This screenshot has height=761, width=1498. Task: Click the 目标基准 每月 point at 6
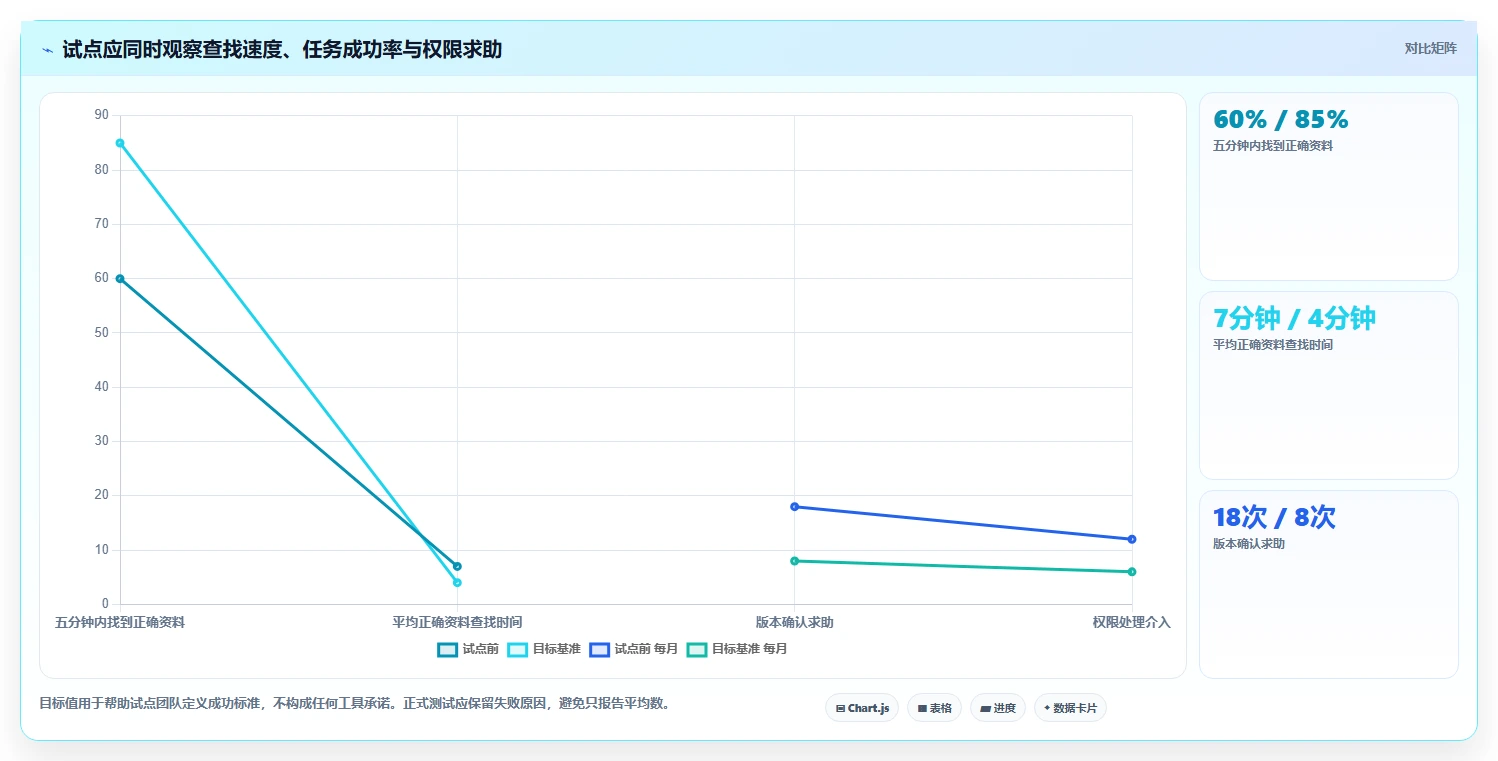(x=1132, y=572)
